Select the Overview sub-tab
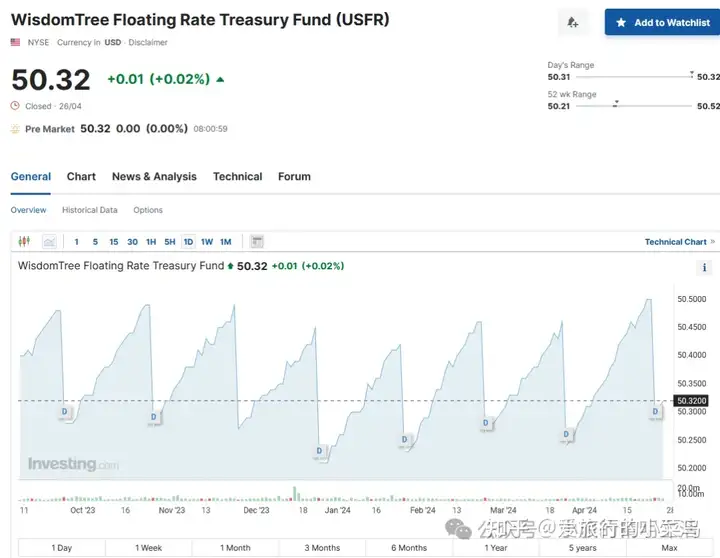Viewport: 720px width, 558px height. [28, 210]
